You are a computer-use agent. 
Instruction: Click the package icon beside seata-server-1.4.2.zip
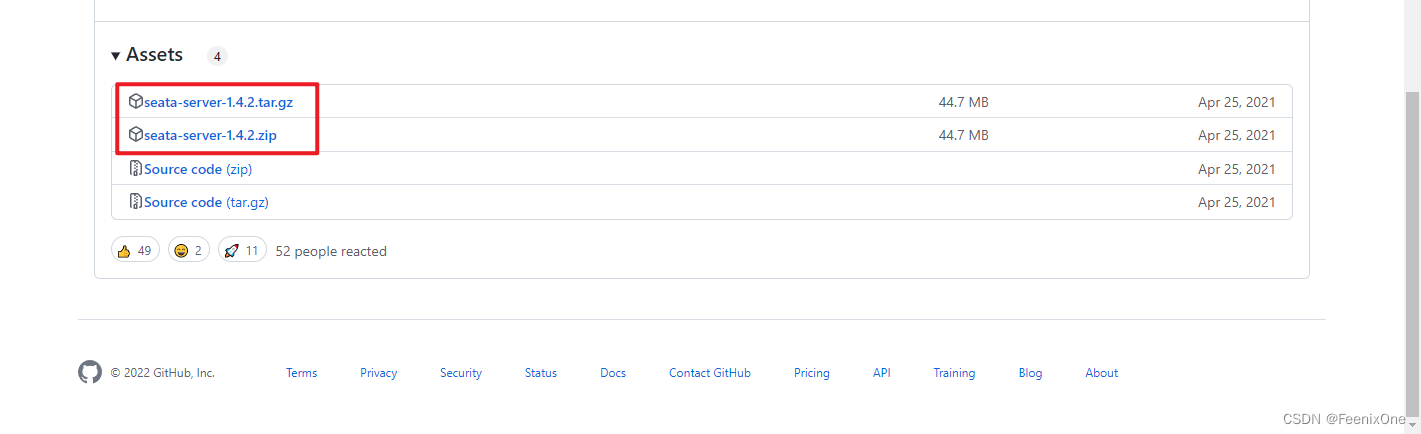click(136, 135)
